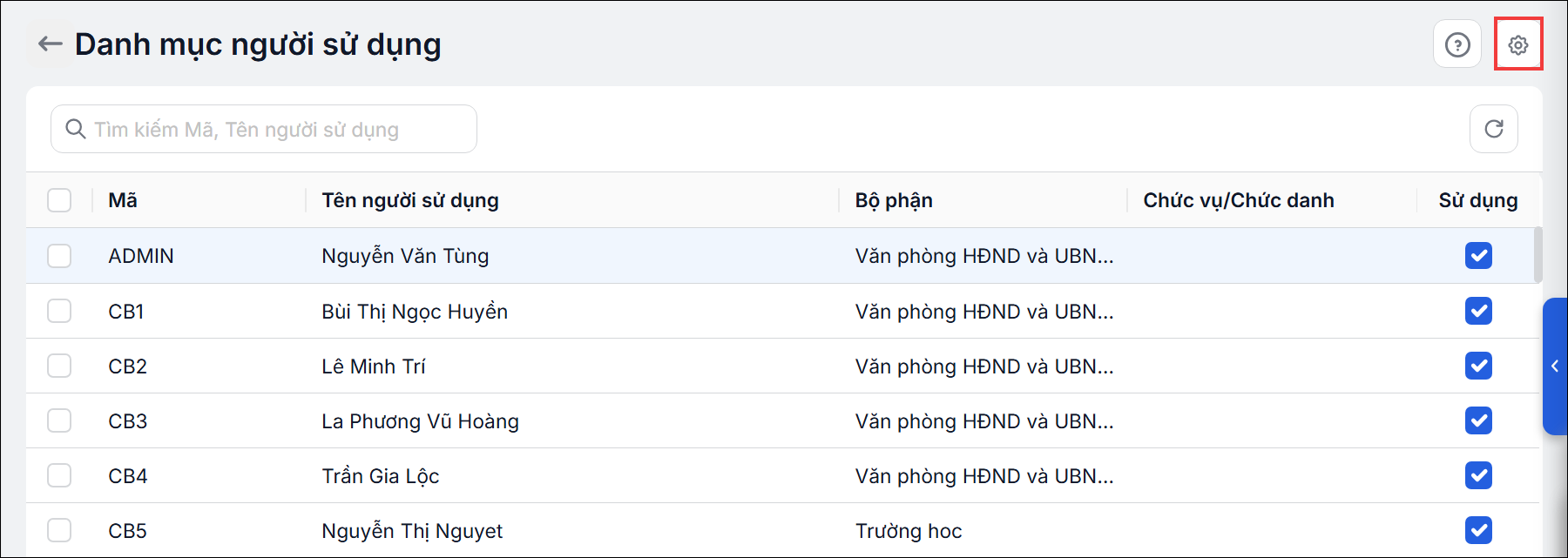Uncheck Sử dụng for Nguyễn Văn Tùng
1568x558 pixels.
pos(1478,256)
